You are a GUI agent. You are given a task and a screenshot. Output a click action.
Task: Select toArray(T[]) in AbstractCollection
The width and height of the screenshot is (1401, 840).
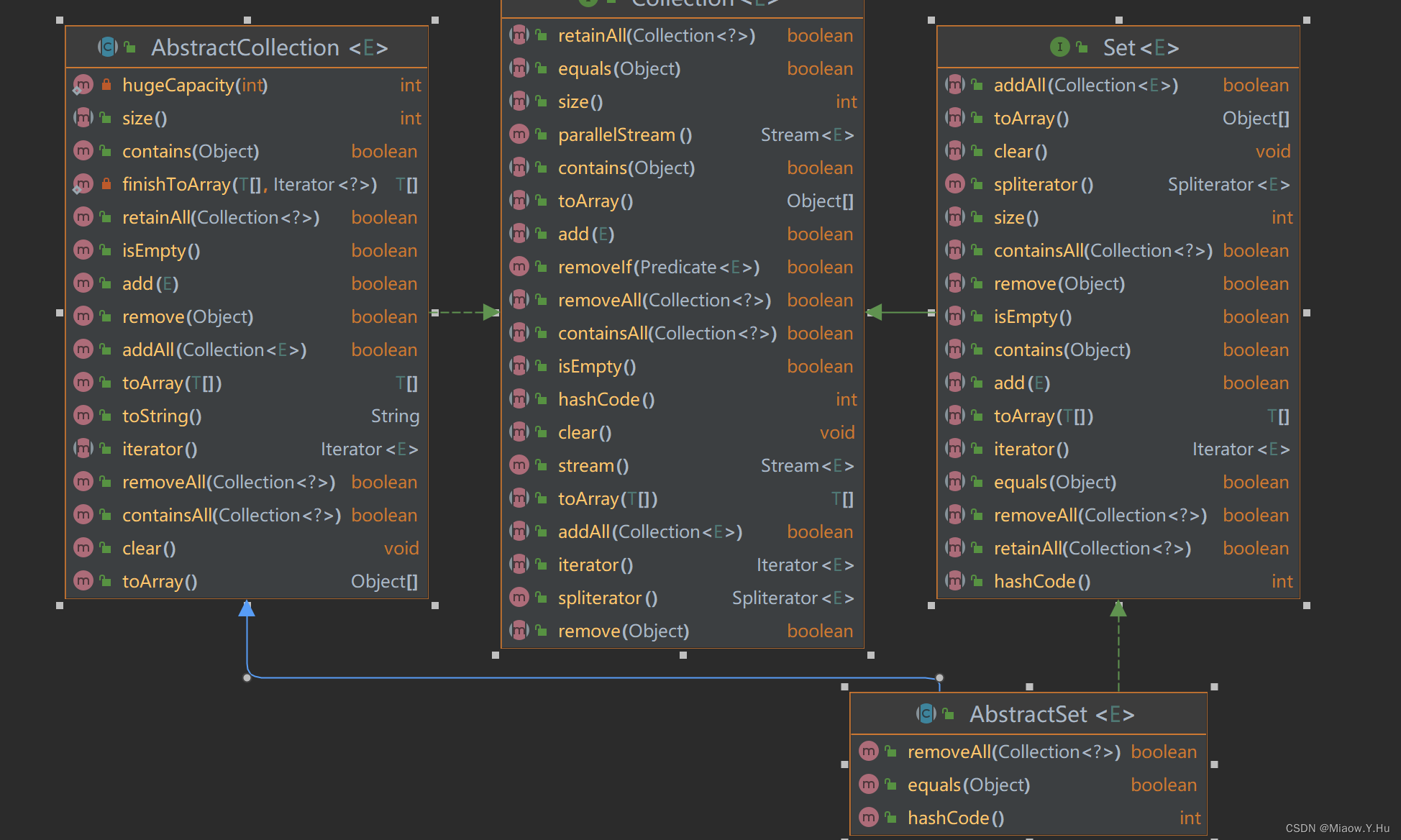[x=172, y=383]
